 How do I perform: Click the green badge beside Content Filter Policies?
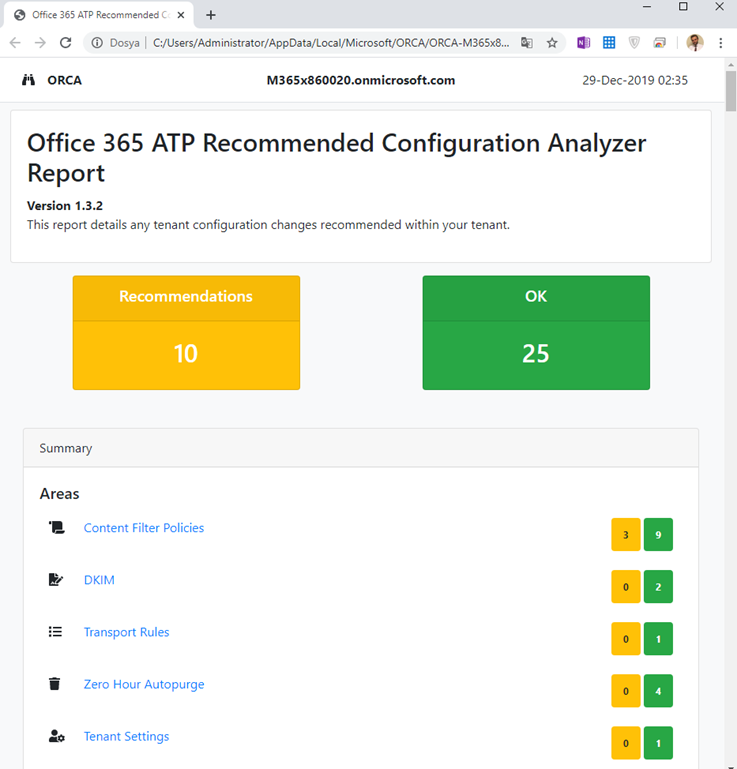658,535
